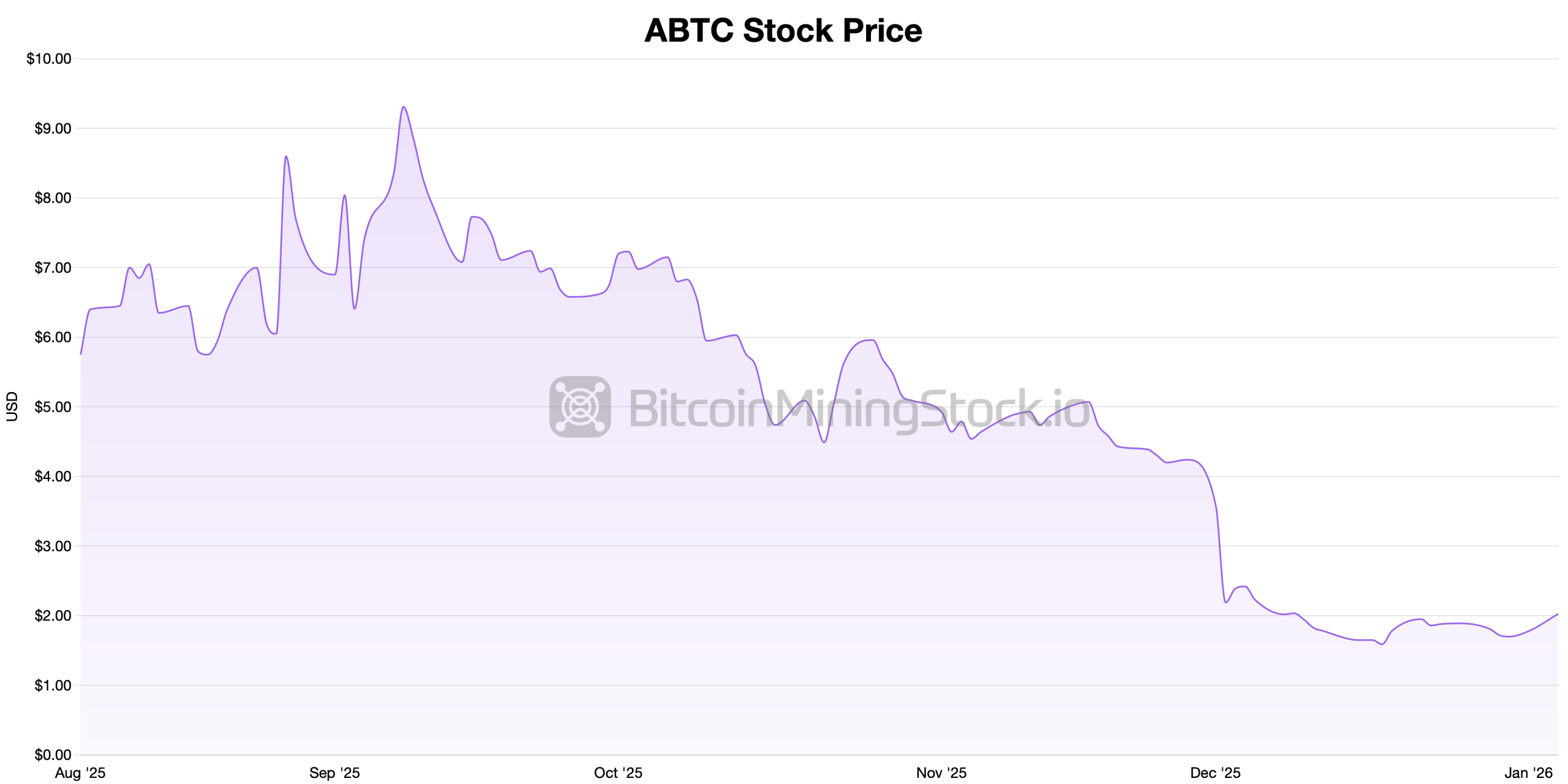Screen dimensions: 1568x784
Task: Click the ABTC Stock Price chart title
Action: pos(783,30)
